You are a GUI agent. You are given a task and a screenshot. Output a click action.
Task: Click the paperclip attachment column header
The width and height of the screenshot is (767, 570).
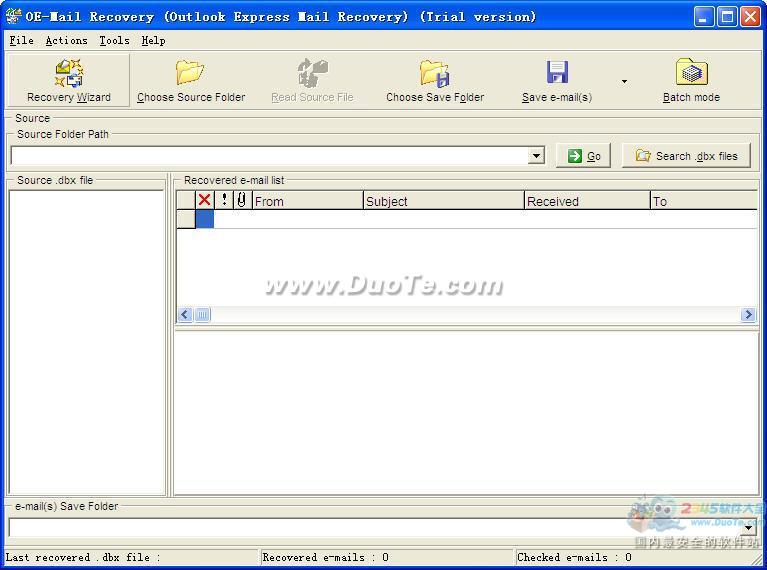(242, 200)
